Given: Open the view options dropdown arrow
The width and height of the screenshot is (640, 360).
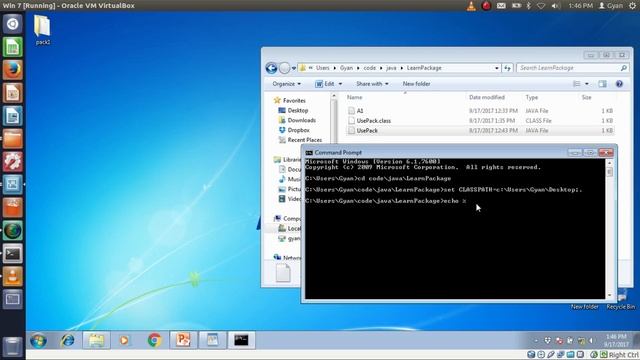Looking at the screenshot, I should (587, 84).
